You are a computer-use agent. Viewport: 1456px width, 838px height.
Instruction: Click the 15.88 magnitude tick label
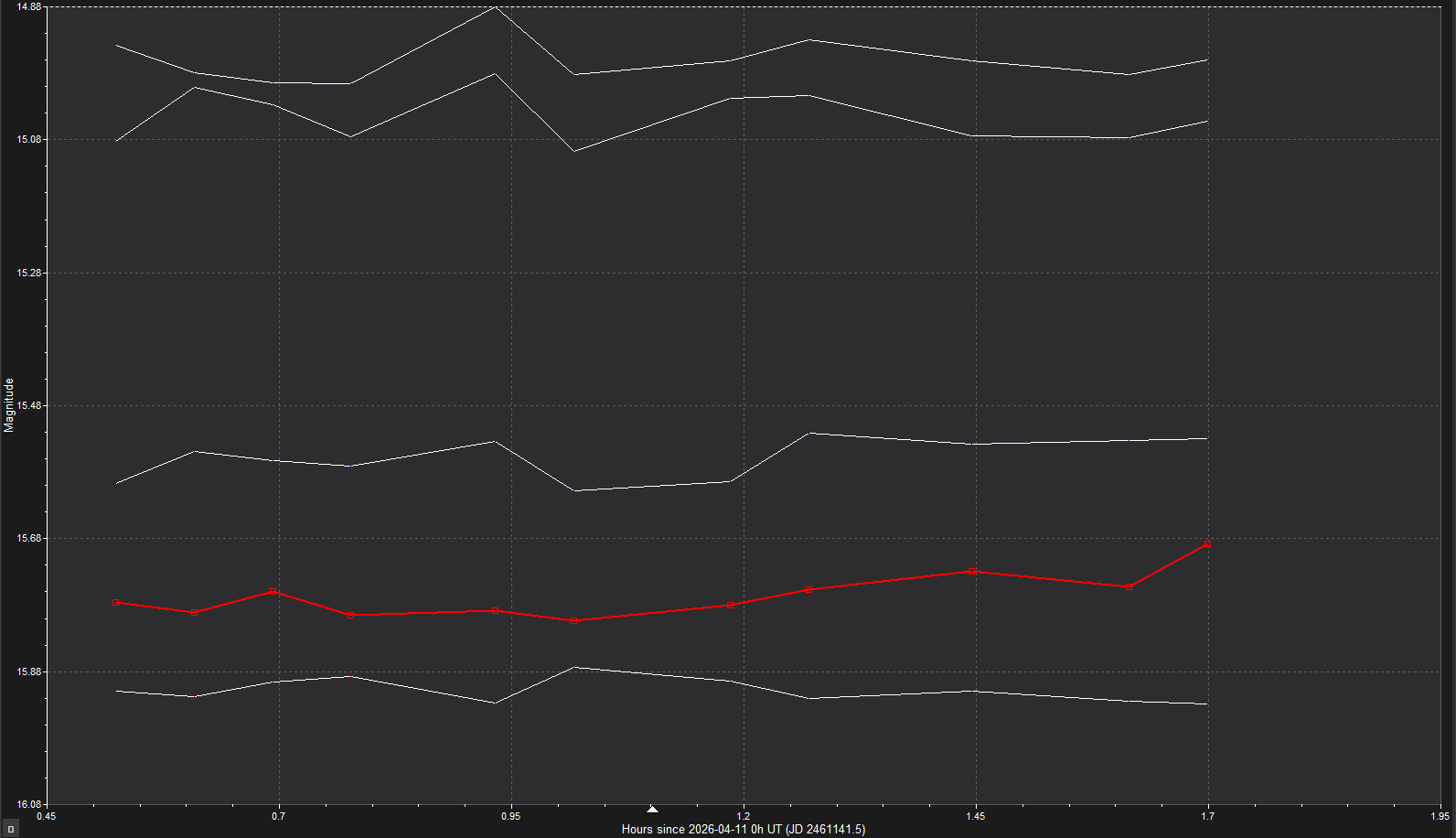coord(29,671)
